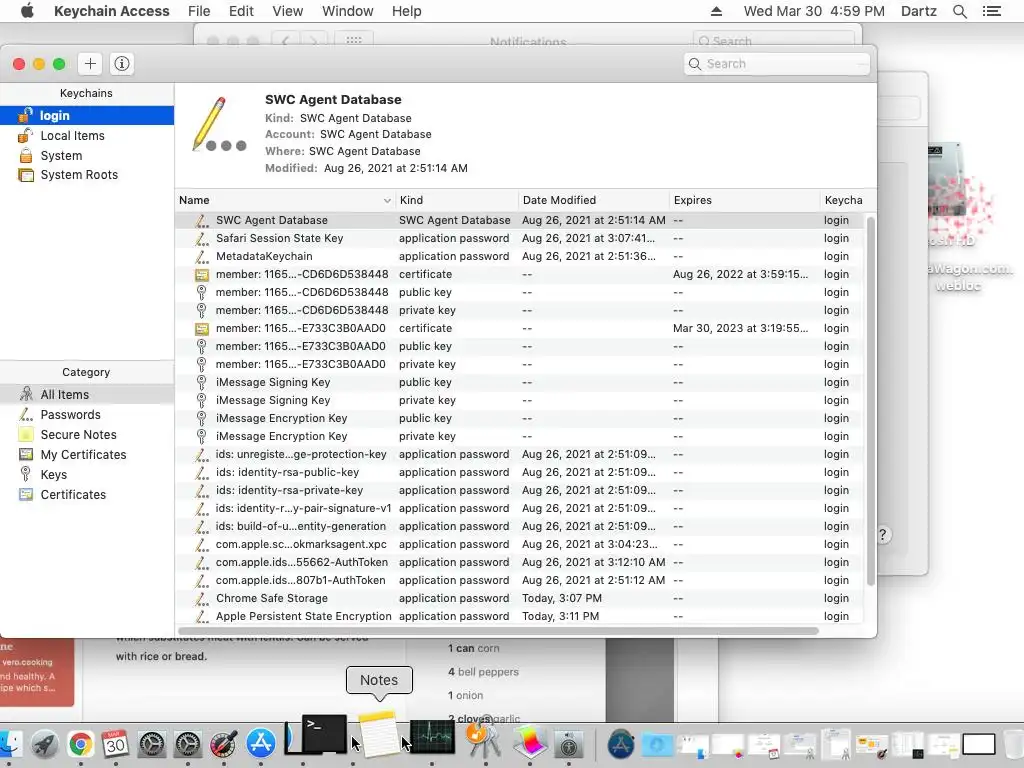Click certificate icon of CD6D6D538448 certificate row

(202, 275)
